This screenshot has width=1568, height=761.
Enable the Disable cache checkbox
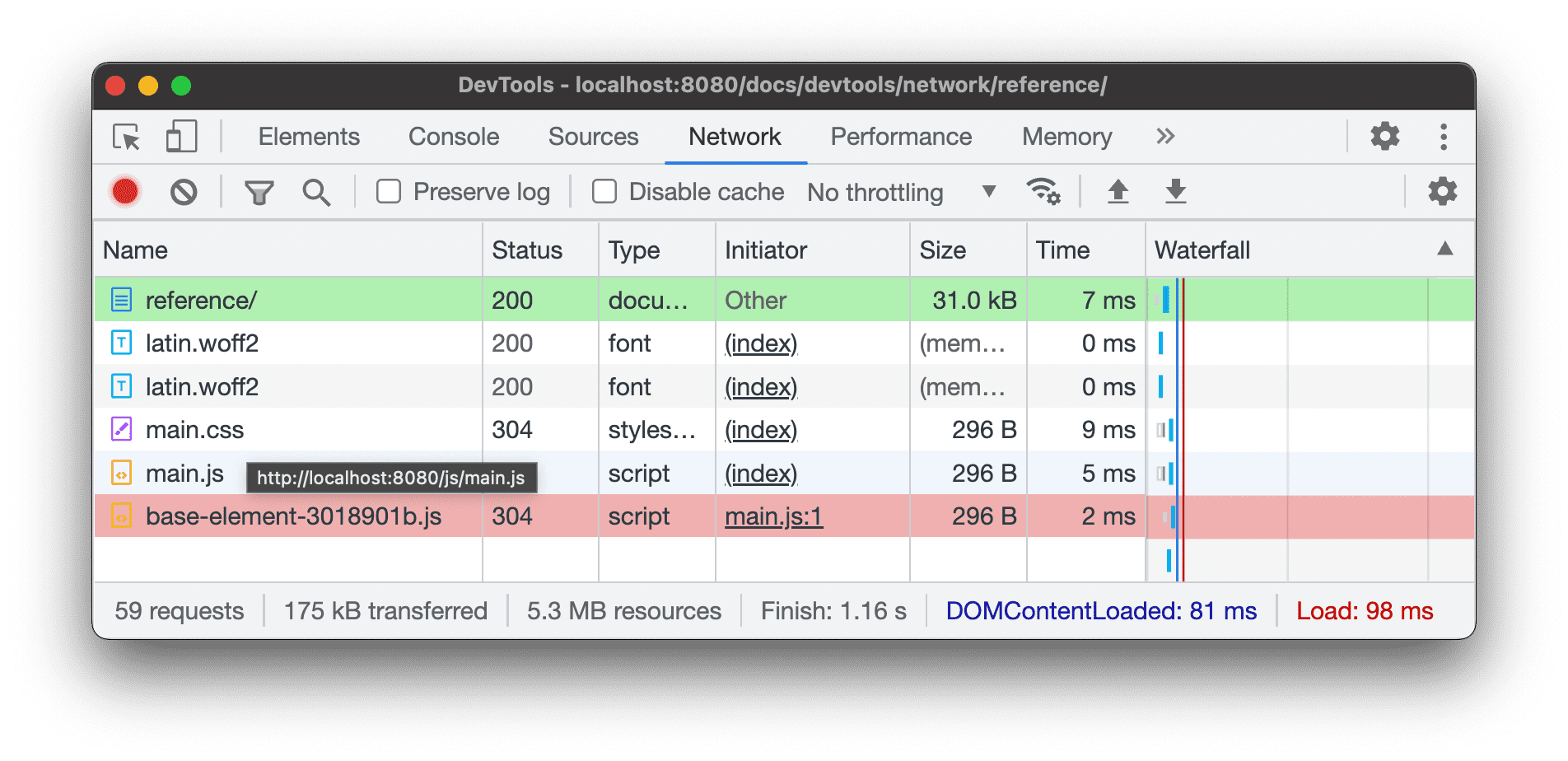click(604, 191)
